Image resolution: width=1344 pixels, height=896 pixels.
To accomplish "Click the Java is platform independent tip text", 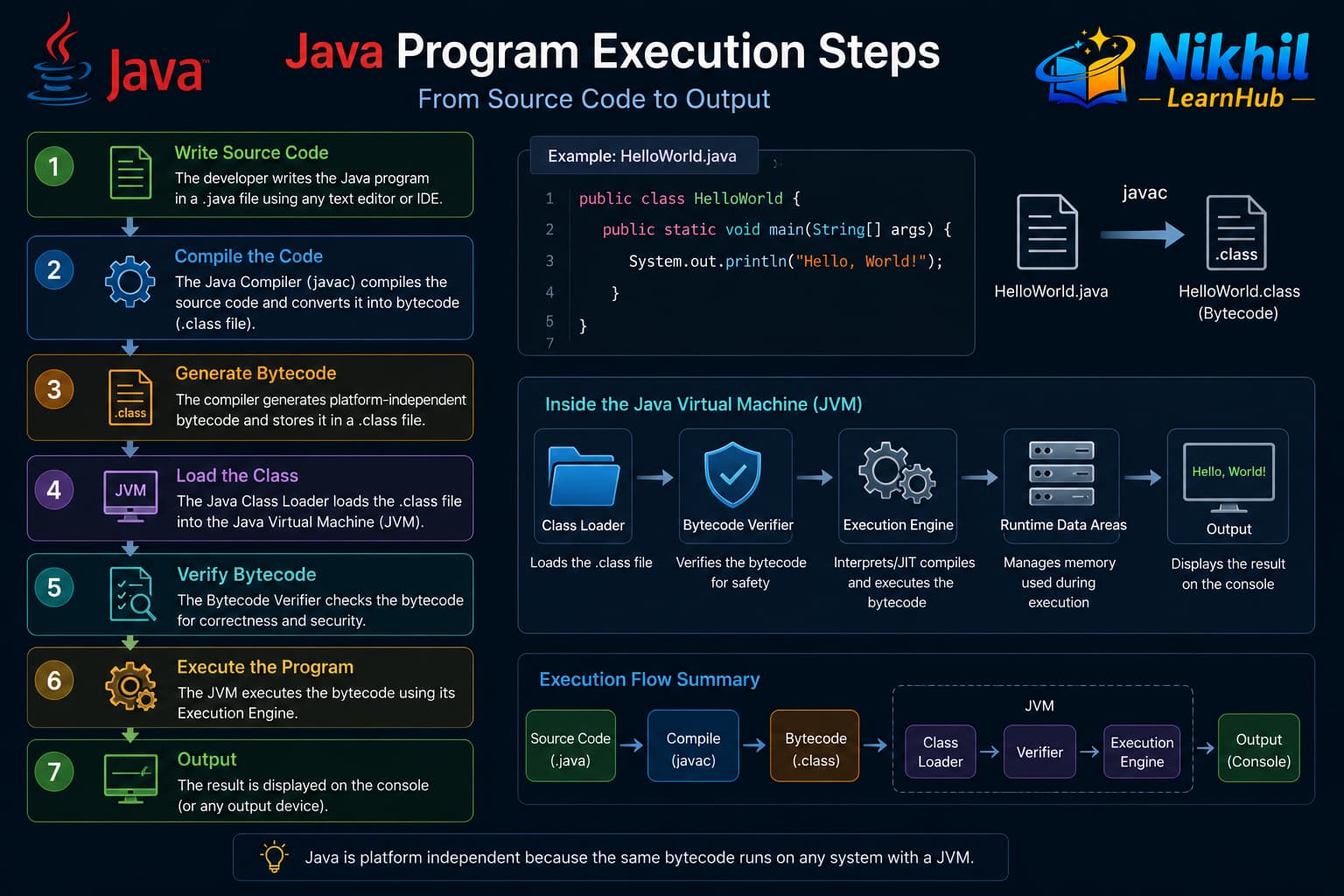I will [640, 857].
